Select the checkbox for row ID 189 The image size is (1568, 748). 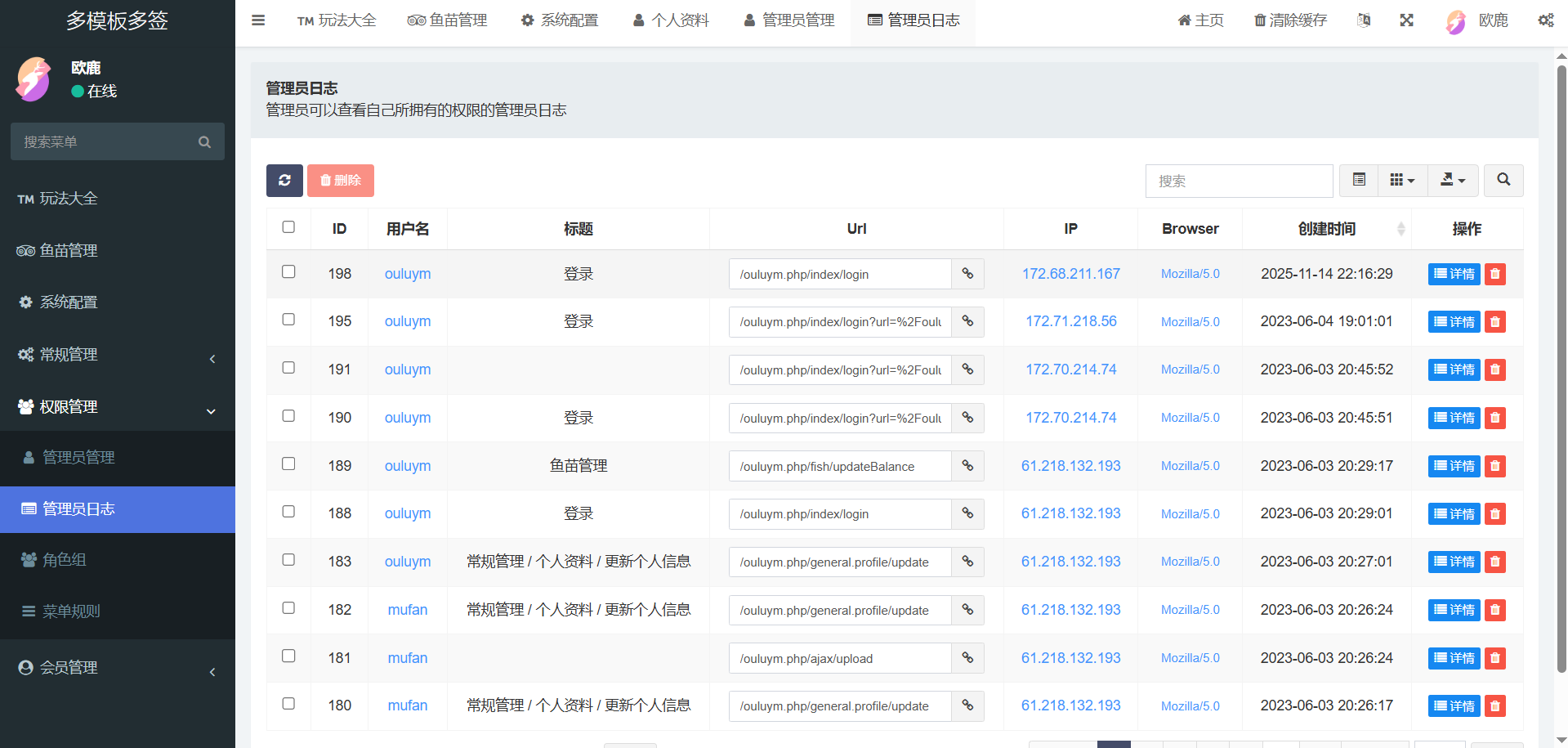[288, 464]
